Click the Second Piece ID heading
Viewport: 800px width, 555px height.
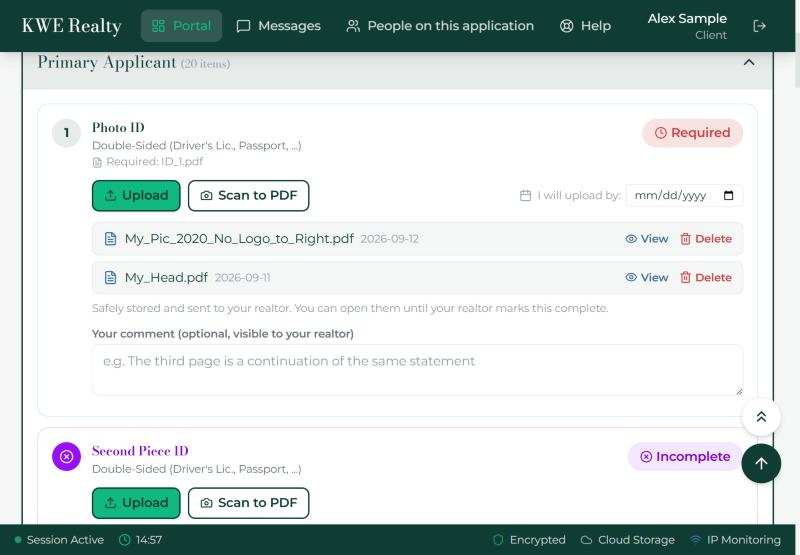pyautogui.click(x=140, y=451)
